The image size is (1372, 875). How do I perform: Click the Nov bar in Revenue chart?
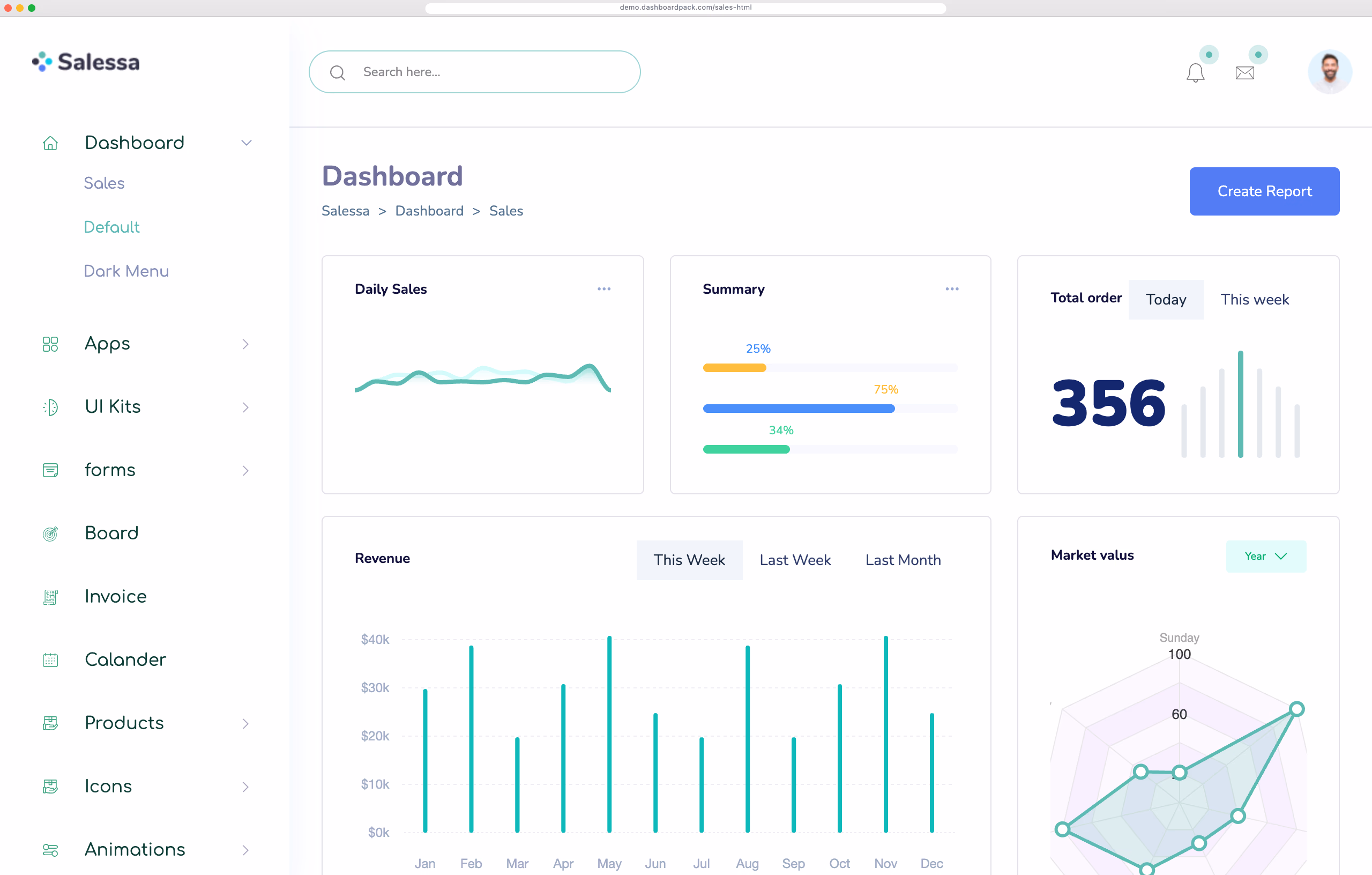coord(885,734)
